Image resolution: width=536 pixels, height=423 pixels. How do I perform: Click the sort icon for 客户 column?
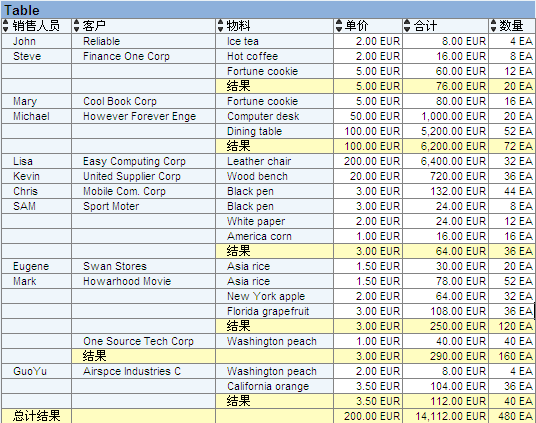[76, 26]
